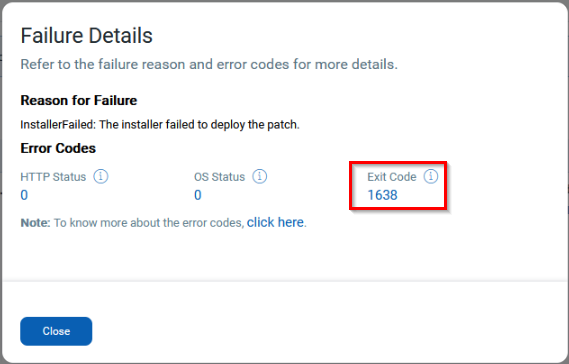Click the 'Refer to the failure reason' subtitle
Image resolution: width=569 pixels, height=364 pixels.
pyautogui.click(x=209, y=64)
